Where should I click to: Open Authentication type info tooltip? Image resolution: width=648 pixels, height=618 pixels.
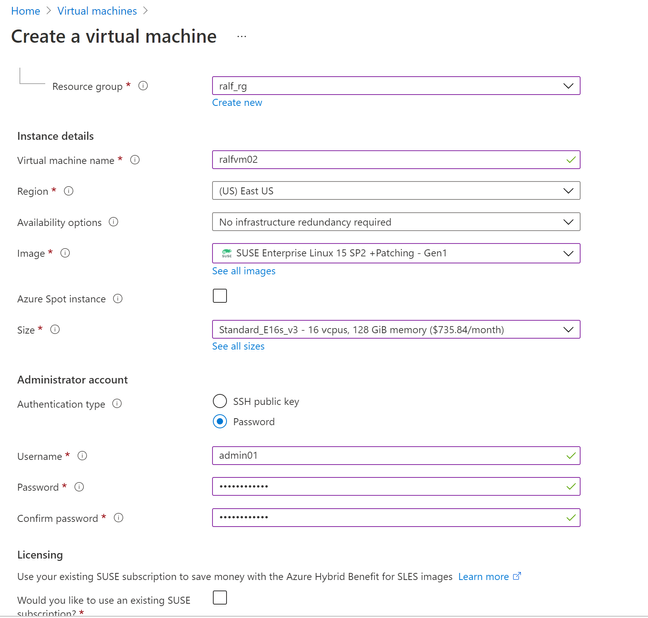[117, 403]
